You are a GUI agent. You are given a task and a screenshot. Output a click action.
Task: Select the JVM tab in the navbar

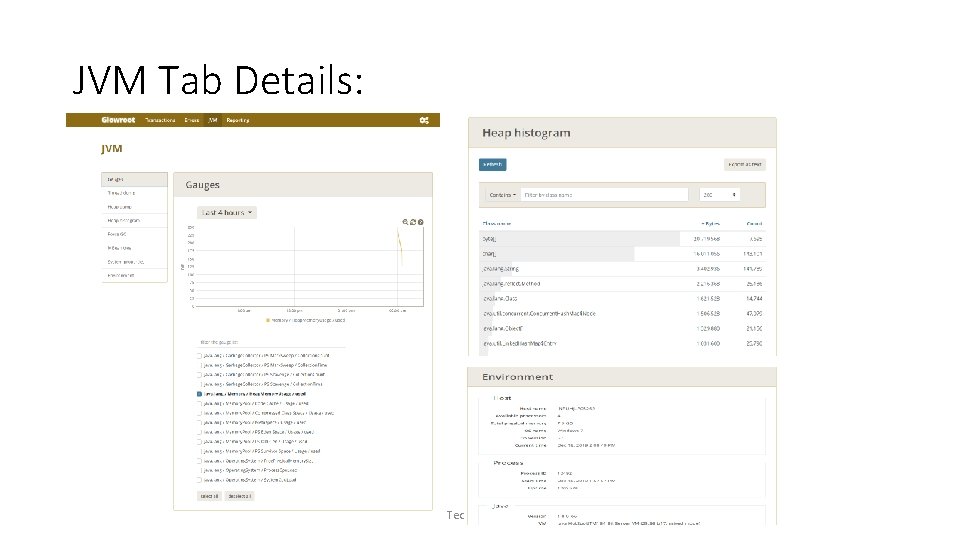(x=212, y=121)
